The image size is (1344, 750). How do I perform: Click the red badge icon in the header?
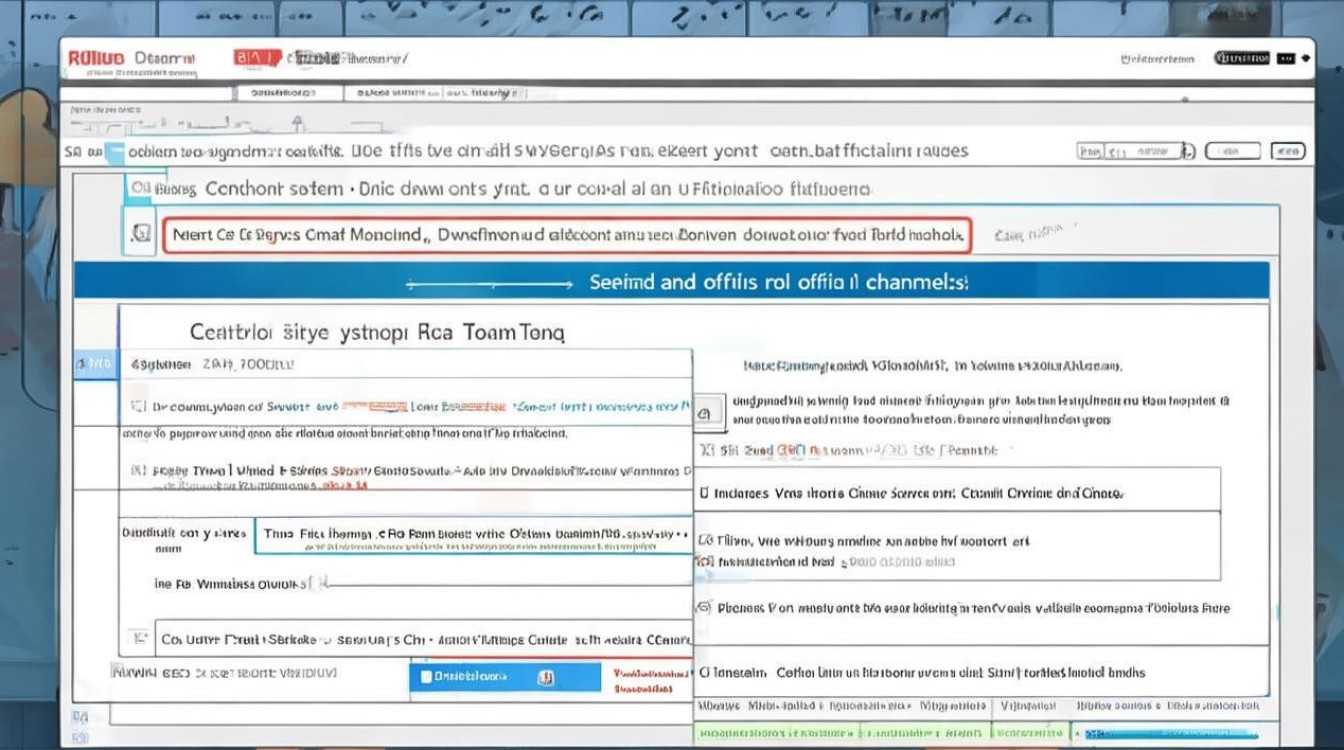click(257, 59)
